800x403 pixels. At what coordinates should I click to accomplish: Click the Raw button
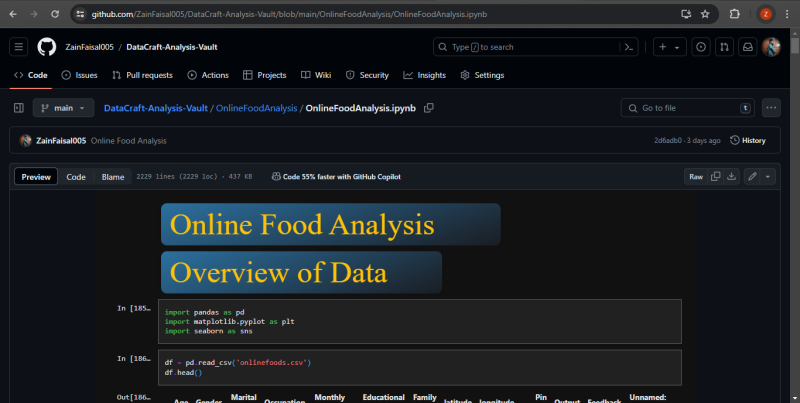point(696,176)
